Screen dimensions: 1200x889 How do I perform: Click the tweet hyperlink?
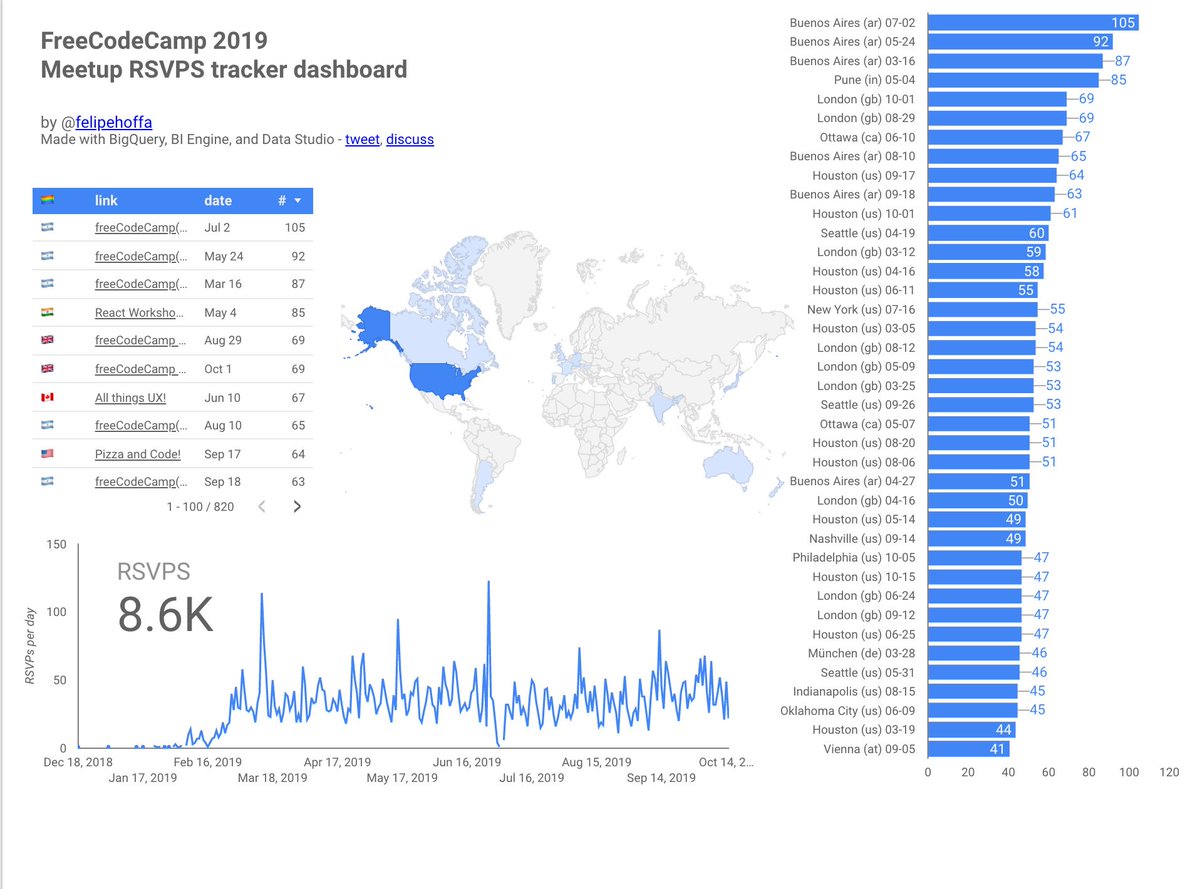point(362,139)
